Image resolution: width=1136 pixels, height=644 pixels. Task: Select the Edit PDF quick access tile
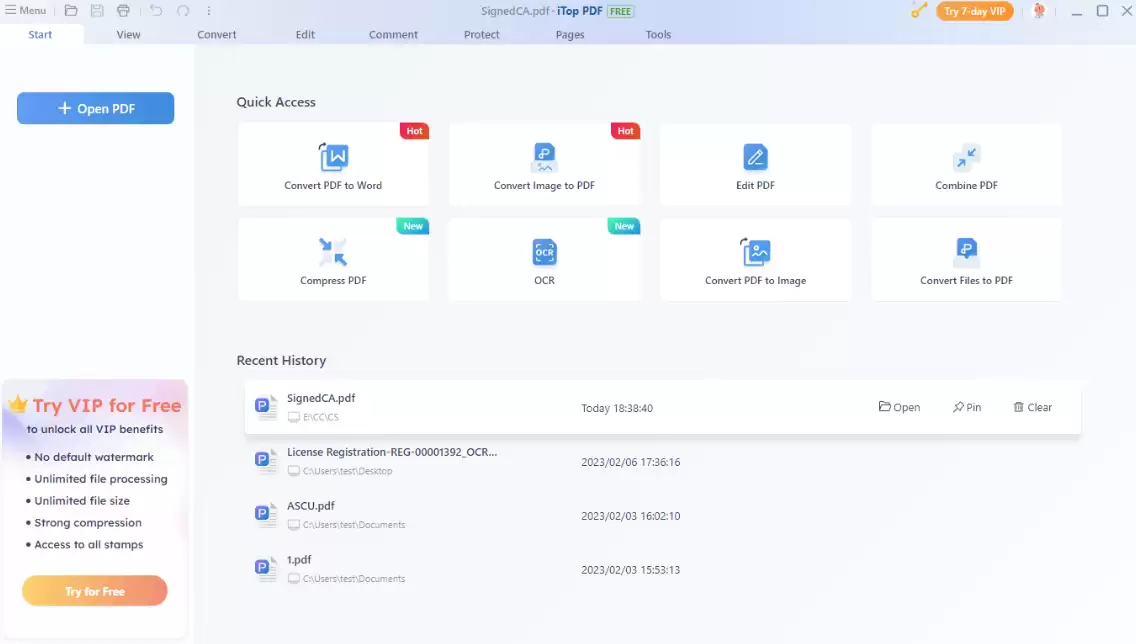tap(755, 165)
